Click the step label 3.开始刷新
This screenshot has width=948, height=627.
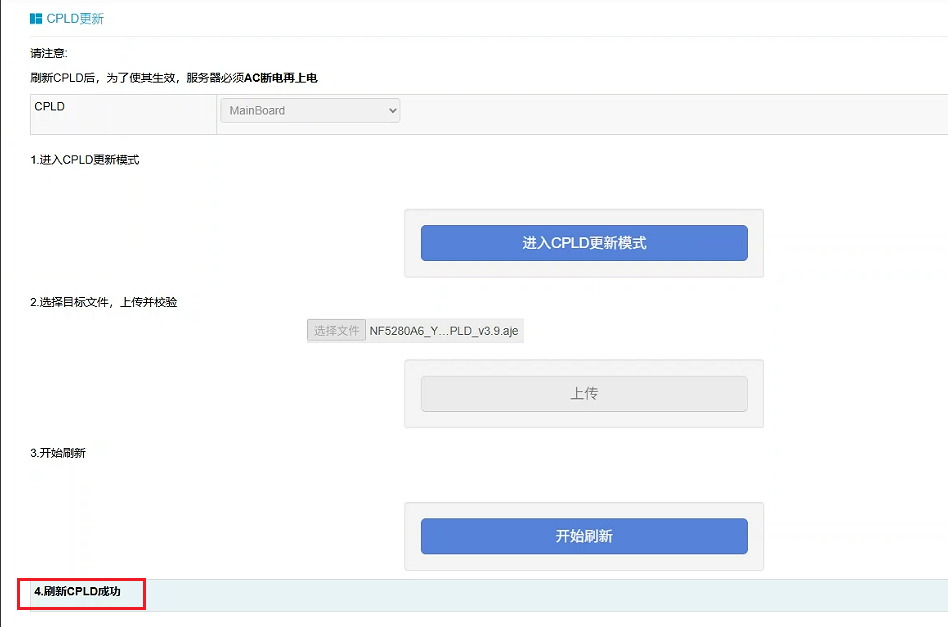(x=58, y=453)
